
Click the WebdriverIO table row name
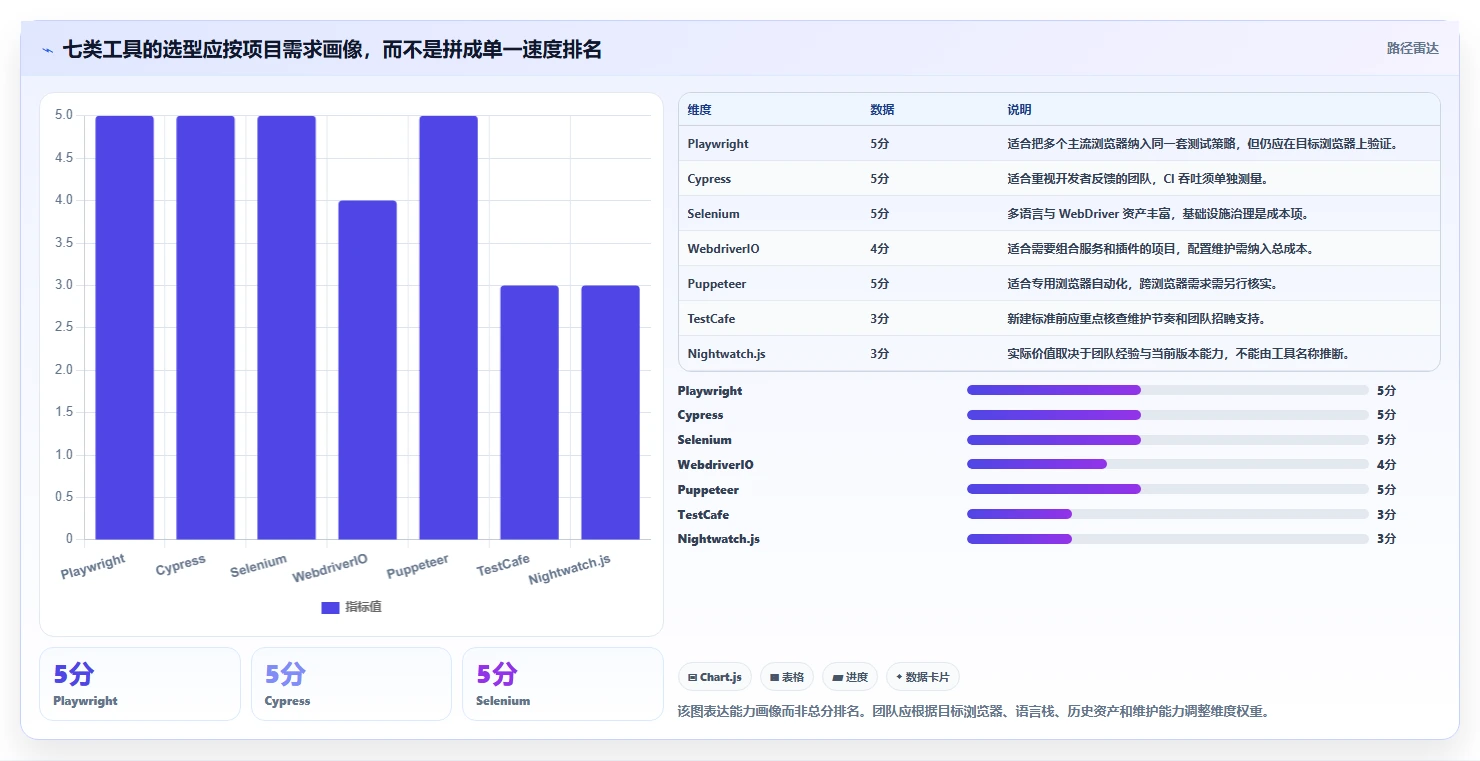(x=723, y=249)
